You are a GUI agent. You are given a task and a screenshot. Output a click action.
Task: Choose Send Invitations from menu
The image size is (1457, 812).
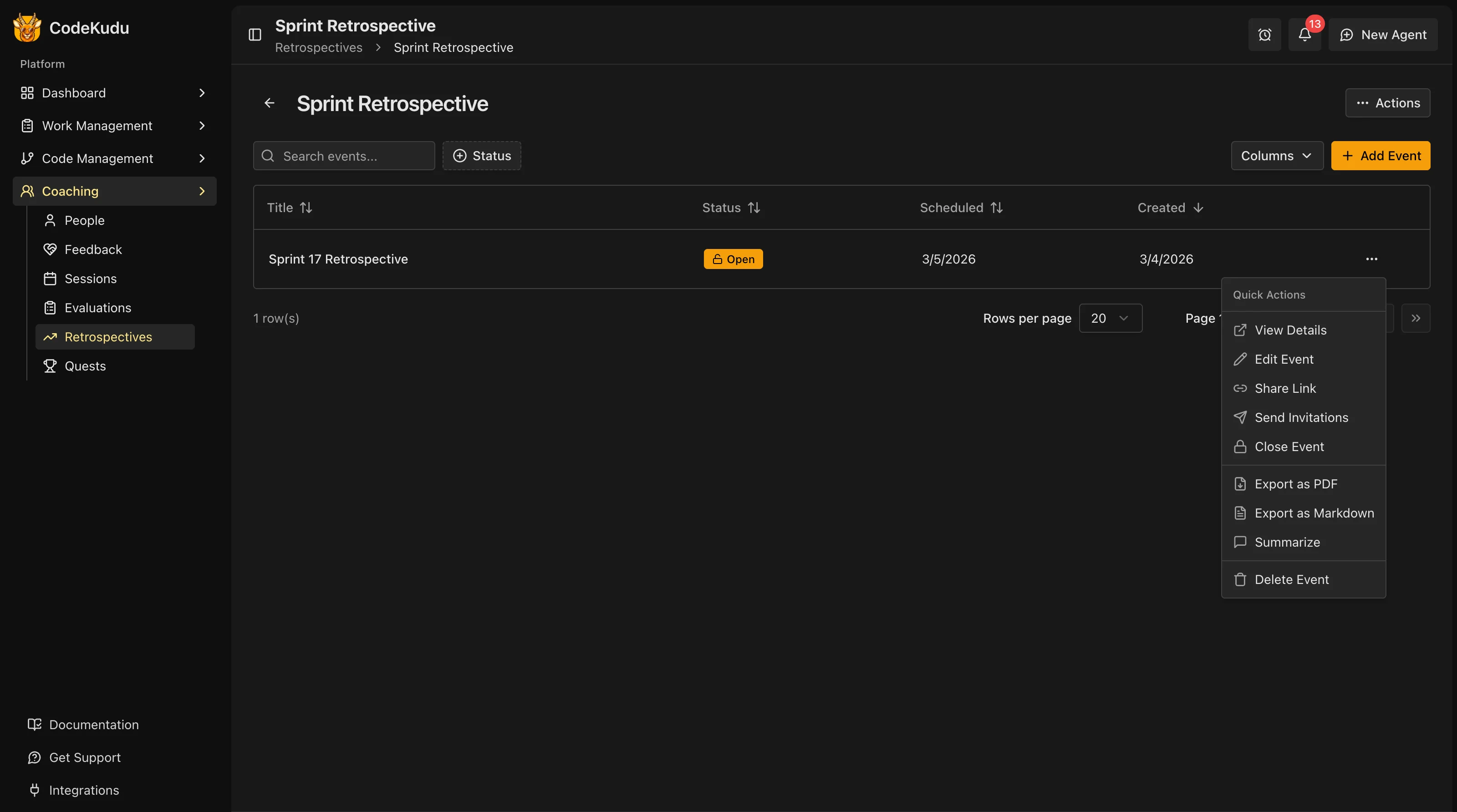pyautogui.click(x=1301, y=417)
